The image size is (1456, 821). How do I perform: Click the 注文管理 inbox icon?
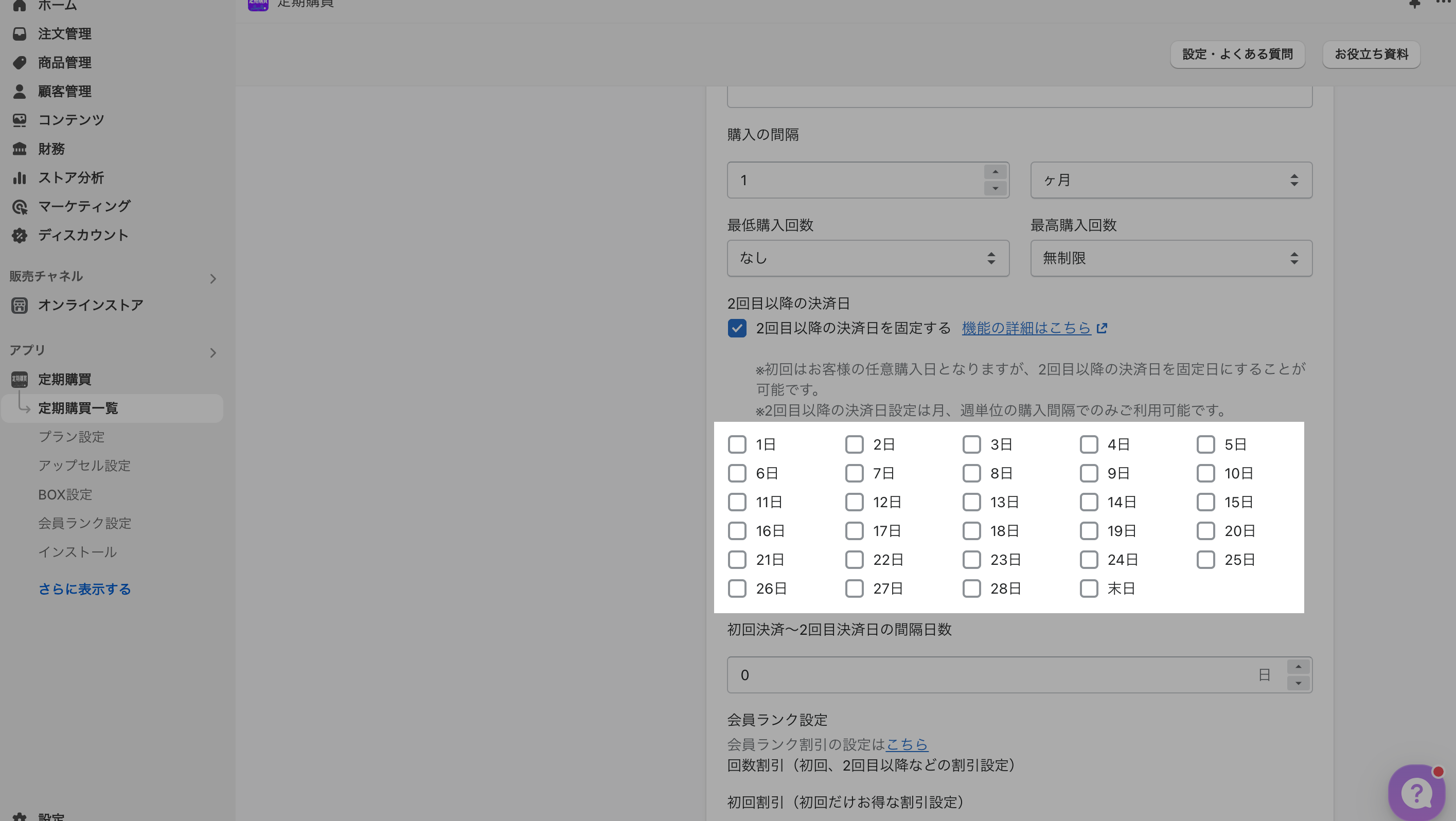(19, 34)
